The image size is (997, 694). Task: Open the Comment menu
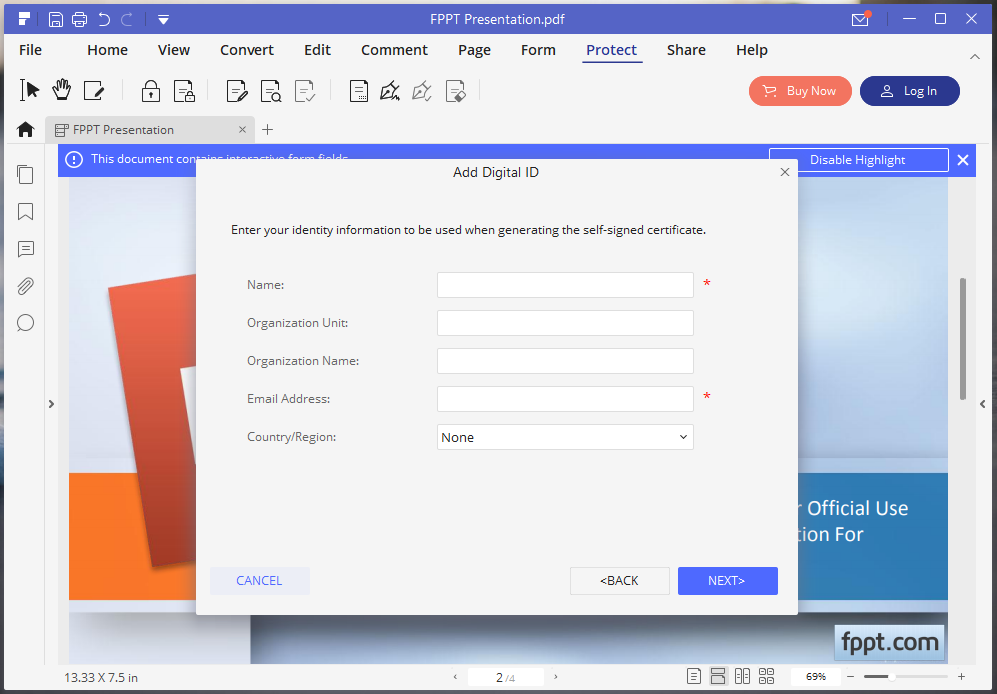pyautogui.click(x=394, y=50)
